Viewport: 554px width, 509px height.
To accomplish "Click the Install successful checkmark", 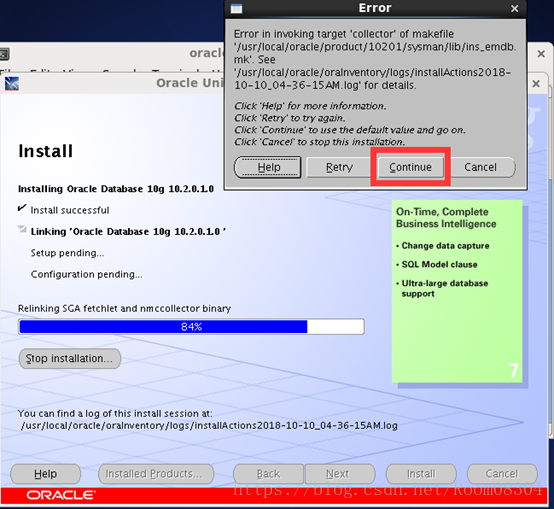I will tap(22, 208).
